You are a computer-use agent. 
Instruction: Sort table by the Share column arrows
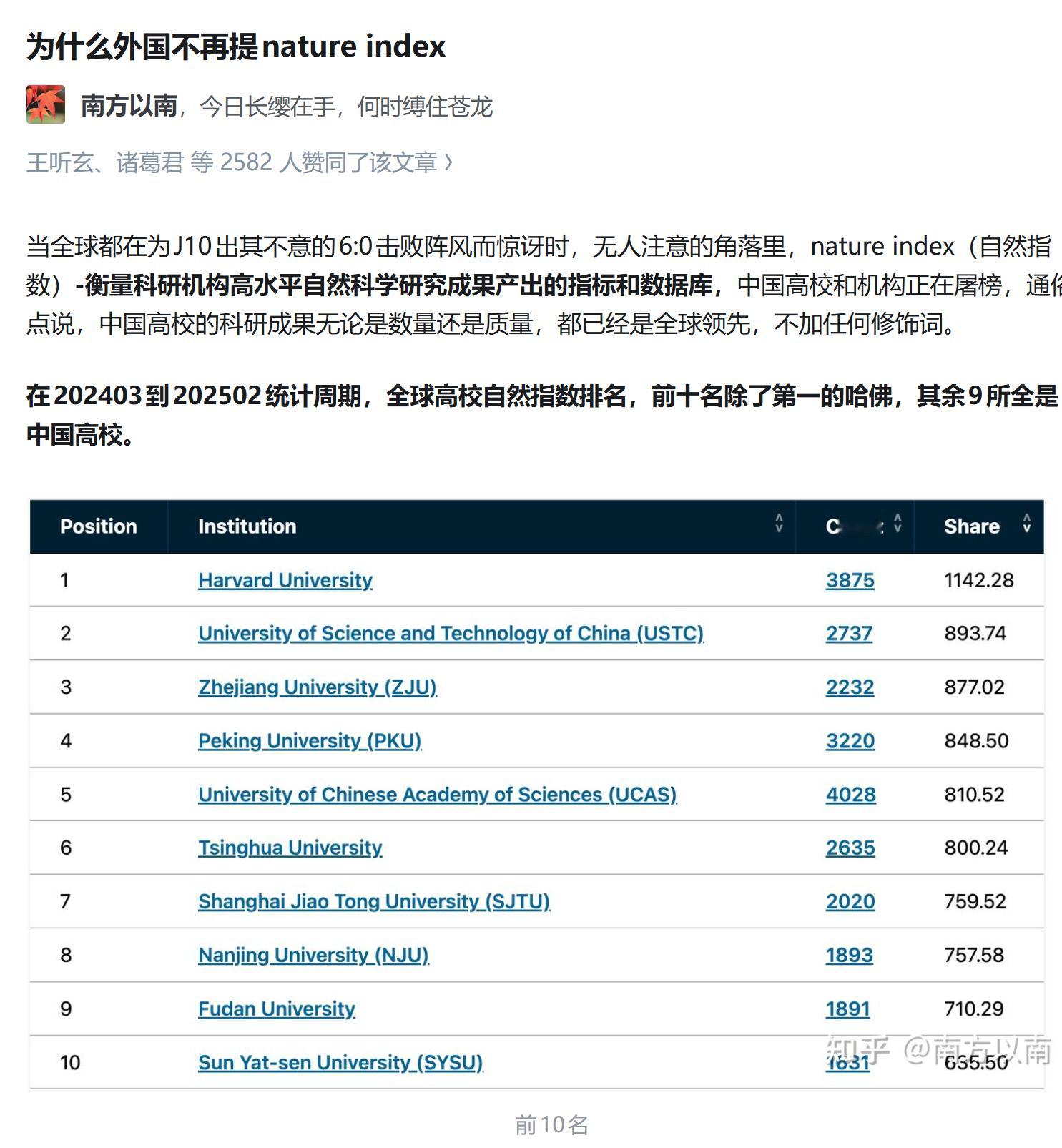point(1027,524)
